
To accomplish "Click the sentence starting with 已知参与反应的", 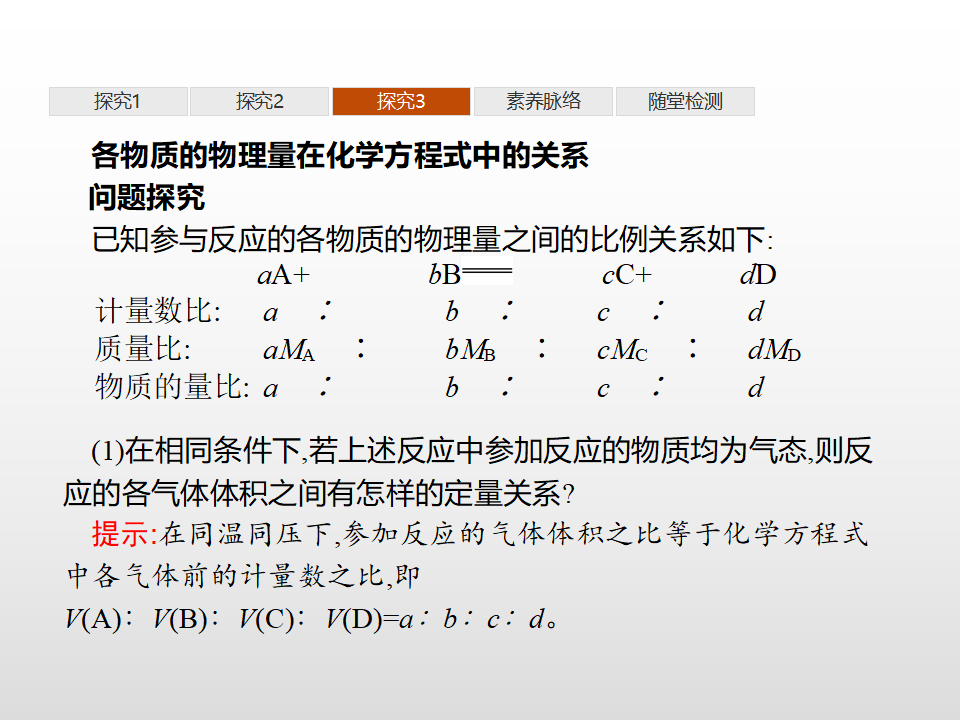I will point(432,239).
